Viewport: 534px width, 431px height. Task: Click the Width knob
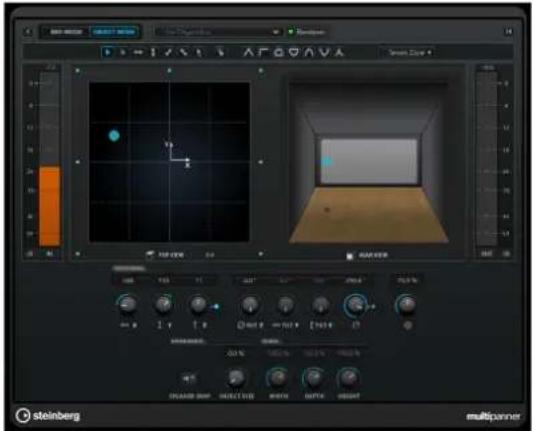tap(278, 378)
